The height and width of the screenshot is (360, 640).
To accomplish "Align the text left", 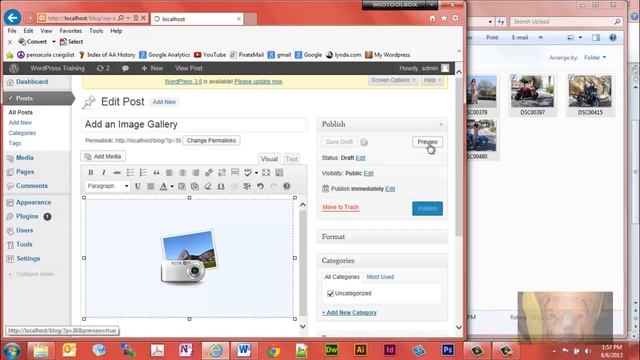I will (169, 173).
